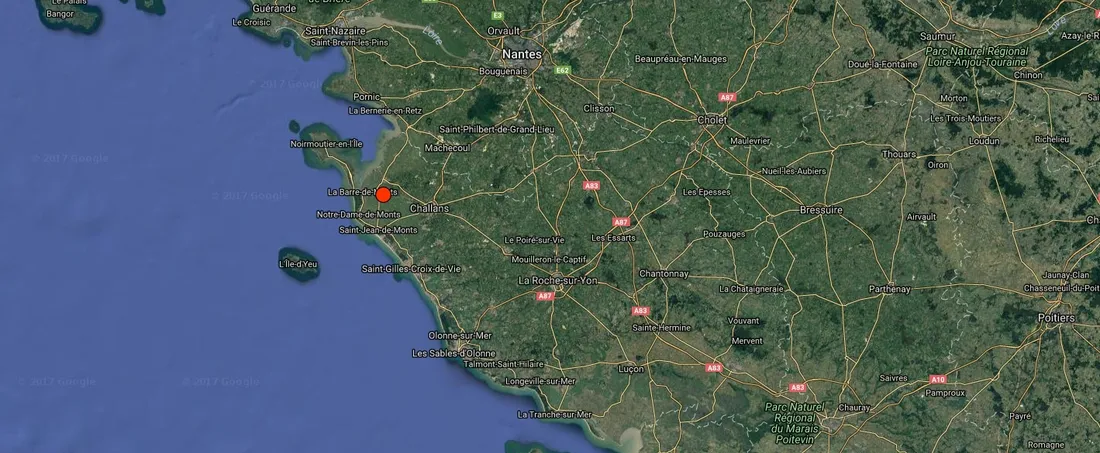
Task: Click the Bressuire town label
Action: coord(821,210)
